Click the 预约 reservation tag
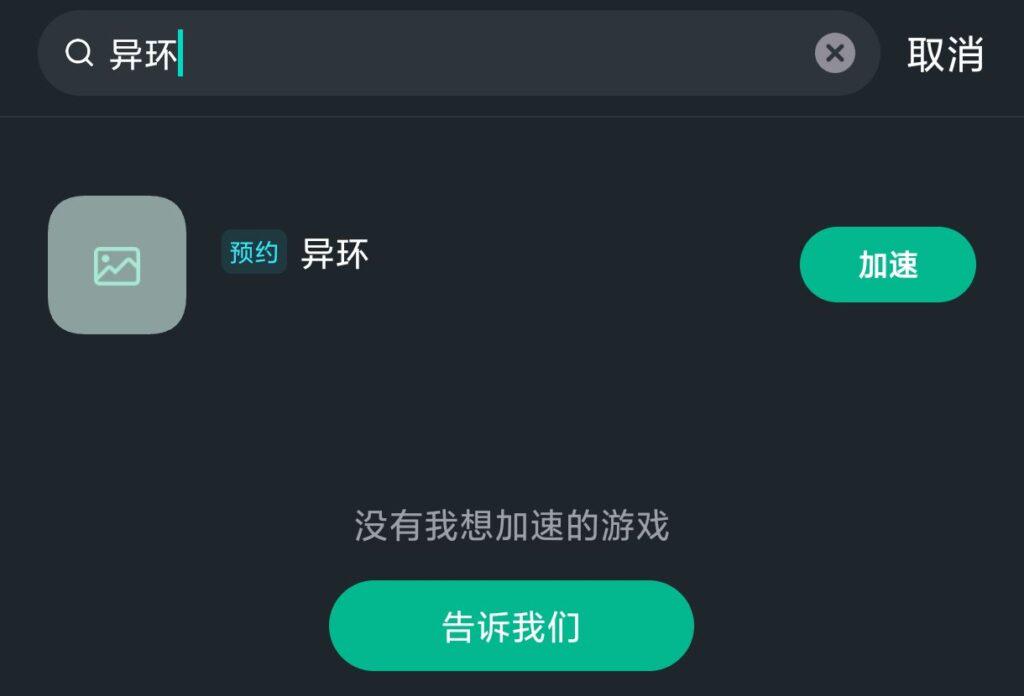Viewport: 1024px width, 696px height. pyautogui.click(x=254, y=252)
